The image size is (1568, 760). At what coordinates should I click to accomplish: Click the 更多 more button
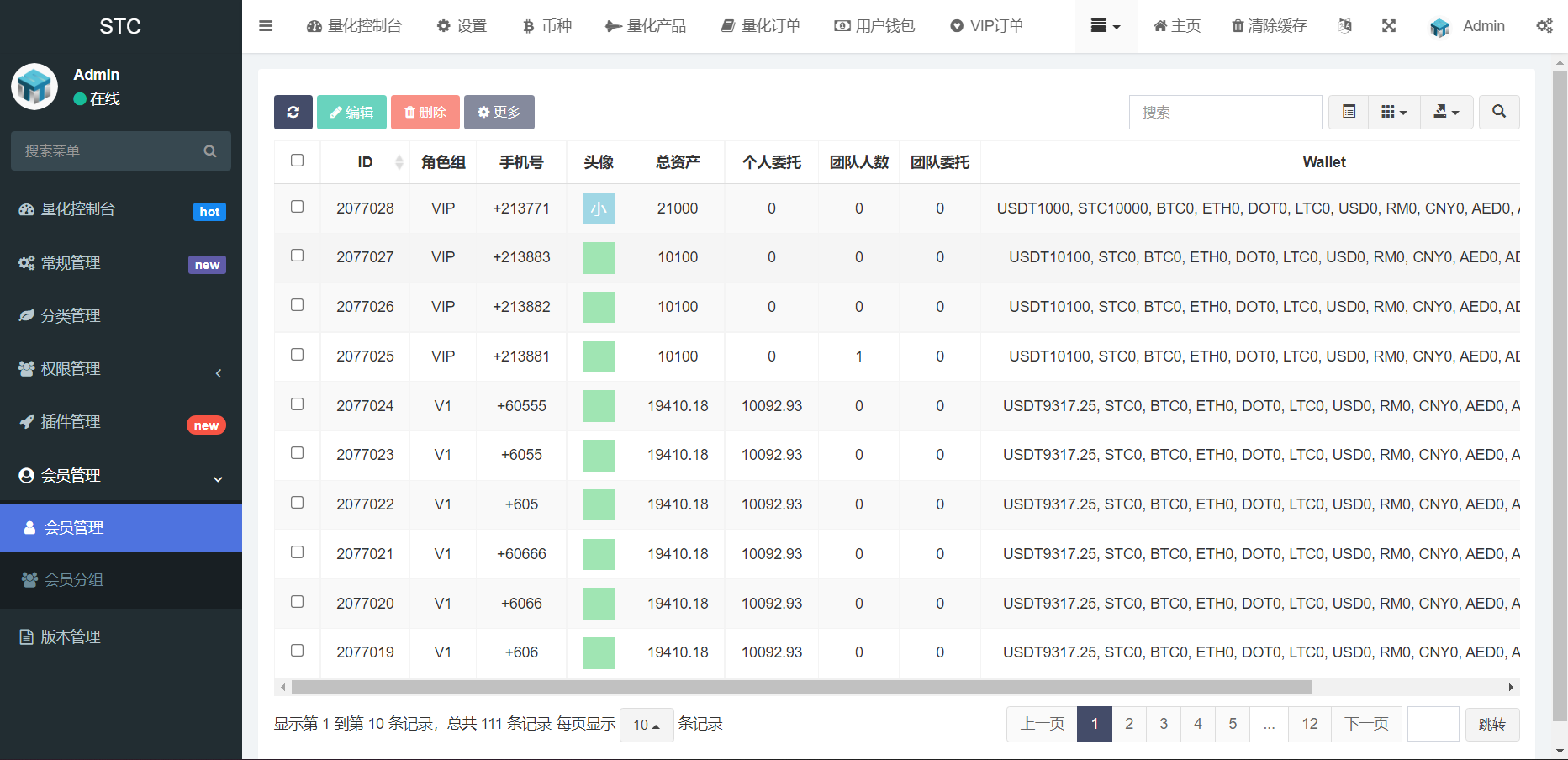(x=499, y=112)
